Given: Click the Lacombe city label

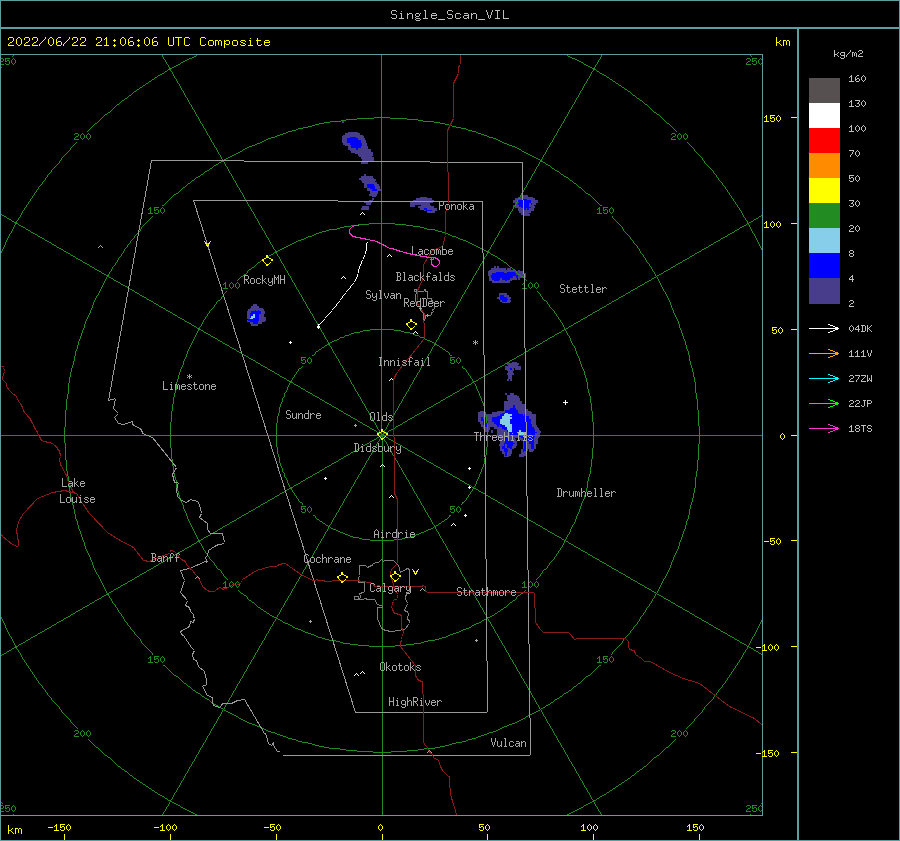Looking at the screenshot, I should pyautogui.click(x=432, y=251).
